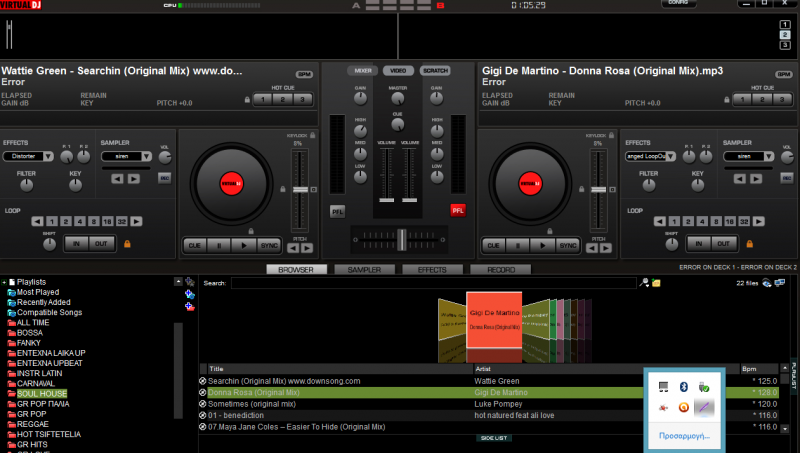Click the SIDE LIST button
The width and height of the screenshot is (800, 453).
coord(494,438)
